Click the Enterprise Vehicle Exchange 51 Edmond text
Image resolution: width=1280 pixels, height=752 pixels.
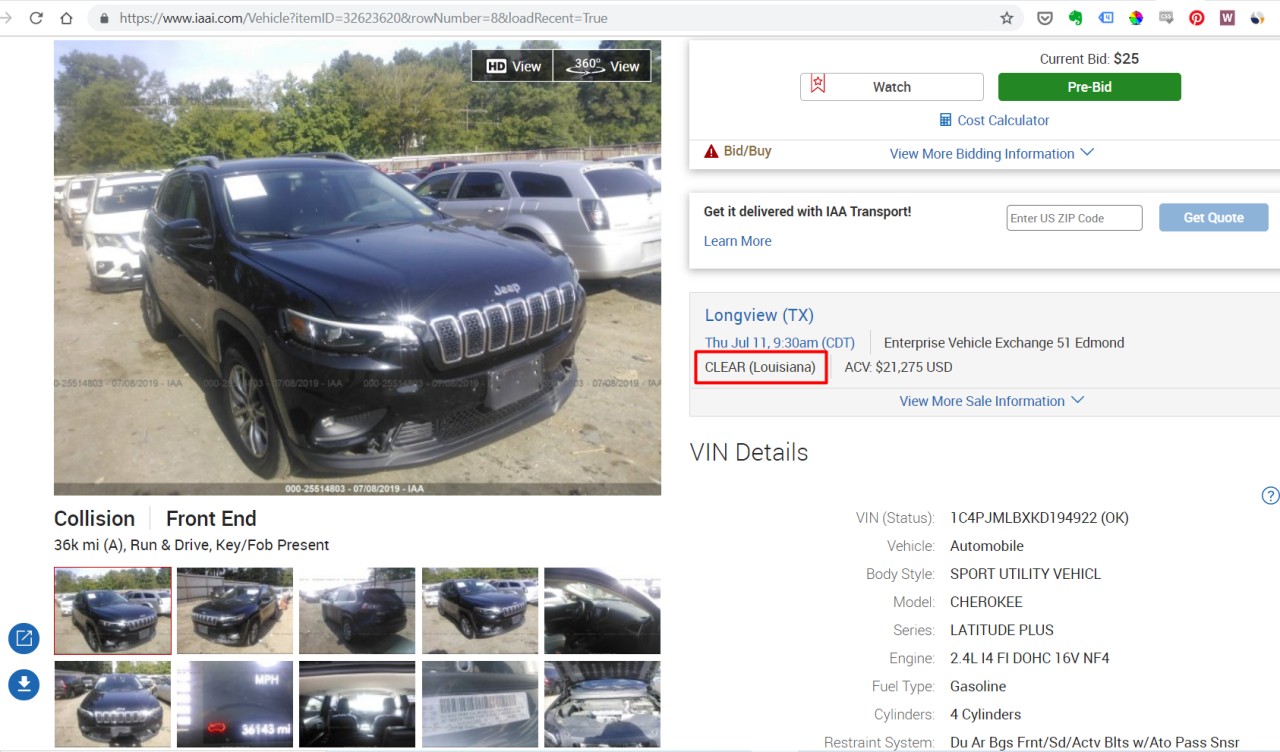[x=1004, y=342]
